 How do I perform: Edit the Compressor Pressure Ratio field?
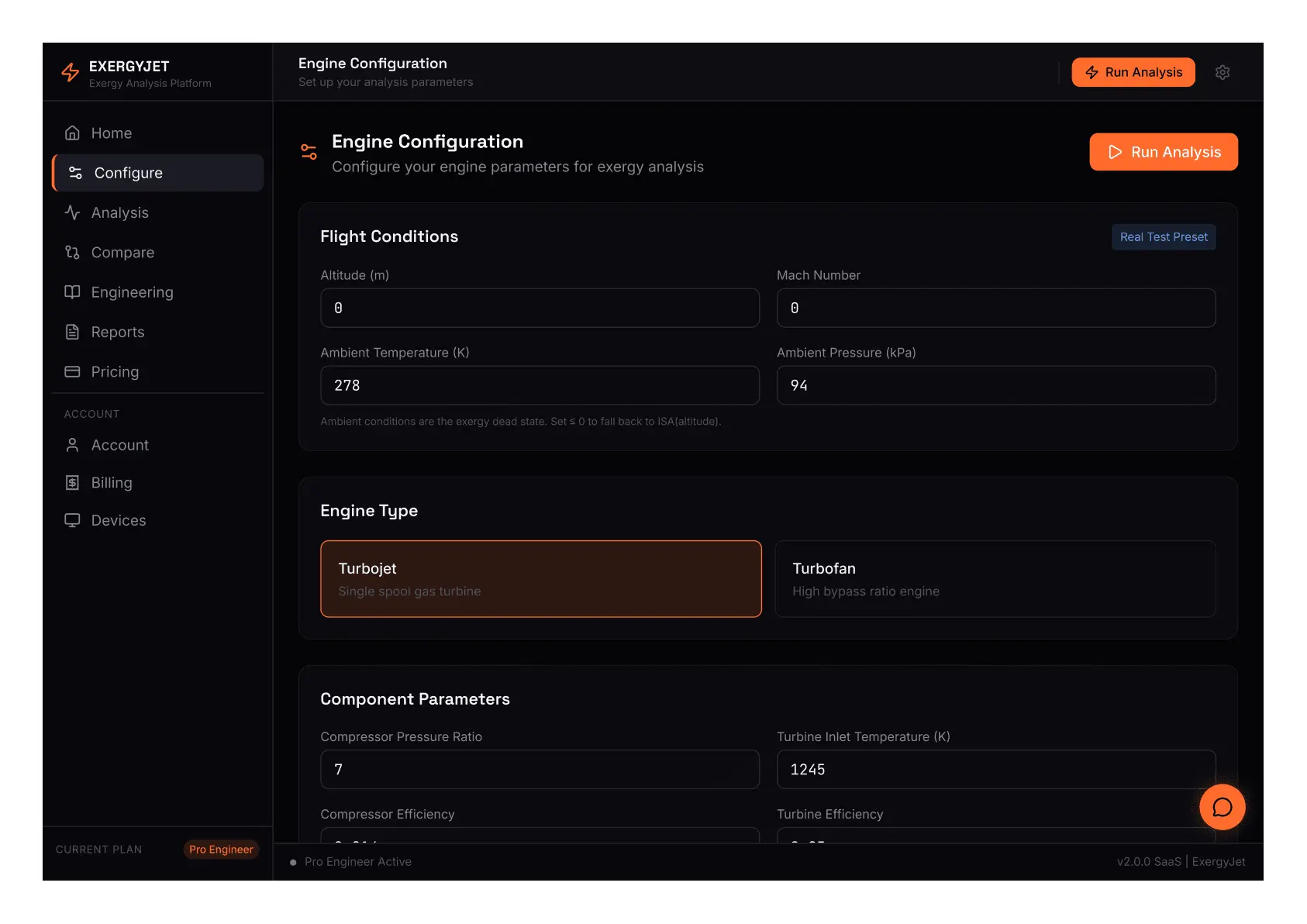click(540, 769)
